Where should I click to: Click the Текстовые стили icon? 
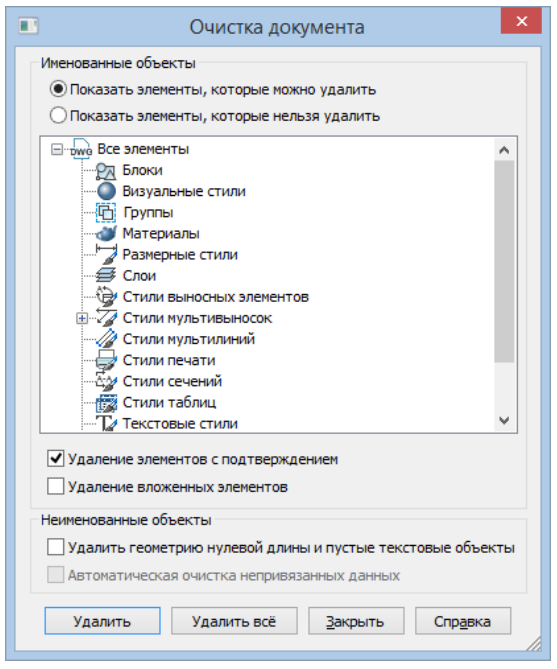point(106,423)
